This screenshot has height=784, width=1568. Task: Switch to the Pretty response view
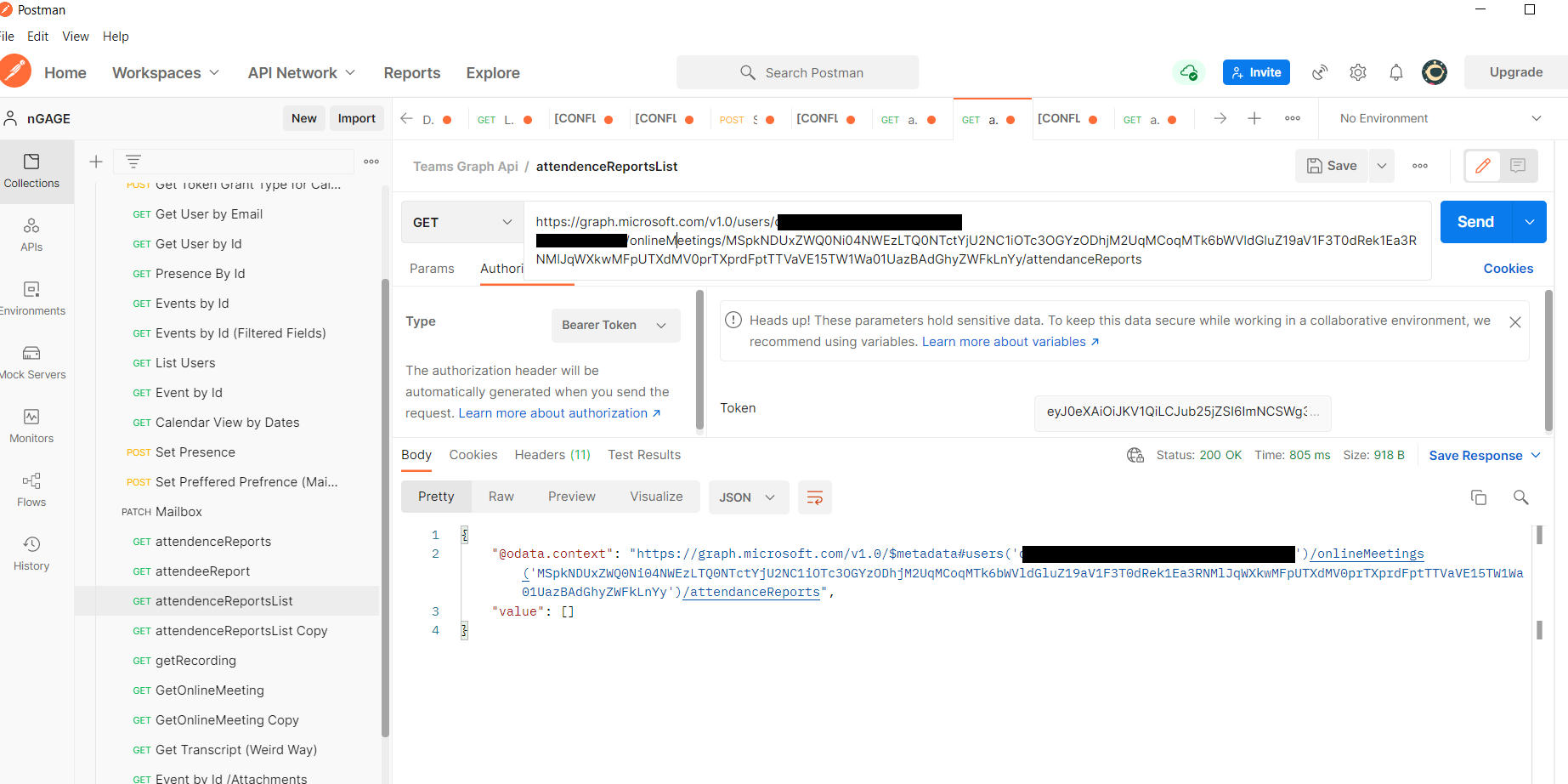click(x=436, y=496)
